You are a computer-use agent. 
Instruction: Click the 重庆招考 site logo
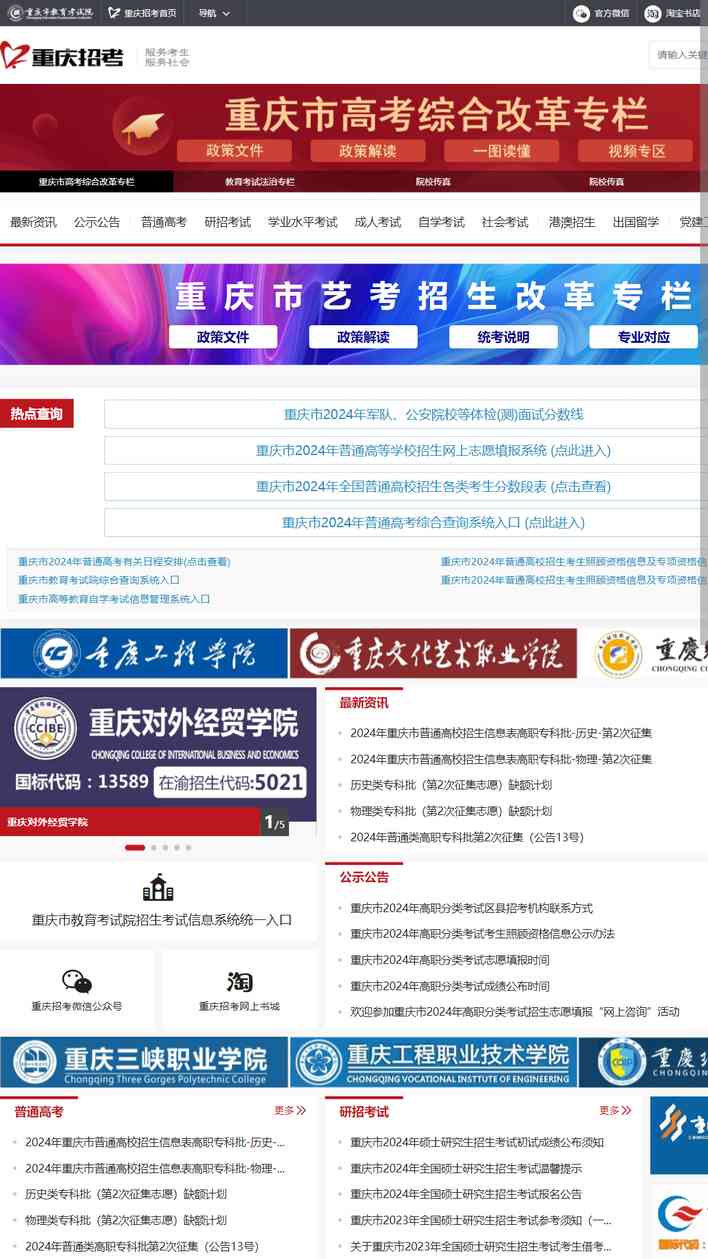[62, 56]
